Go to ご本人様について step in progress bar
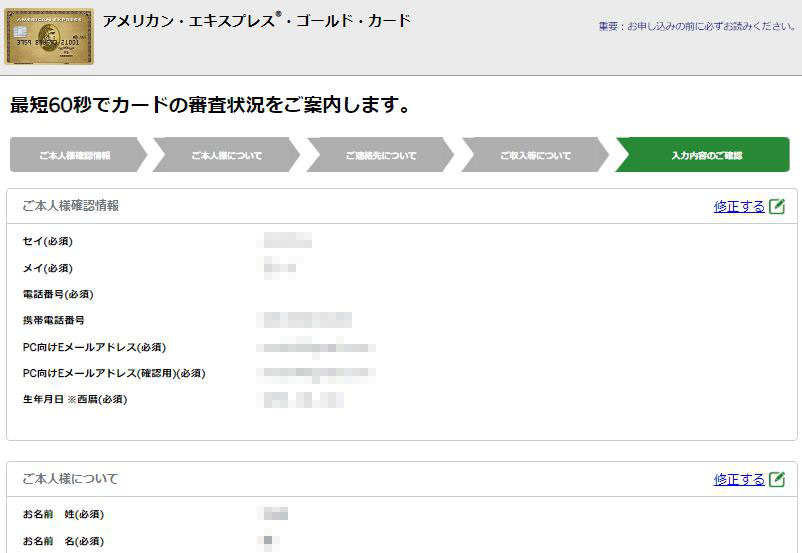This screenshot has width=802, height=553. point(227,155)
